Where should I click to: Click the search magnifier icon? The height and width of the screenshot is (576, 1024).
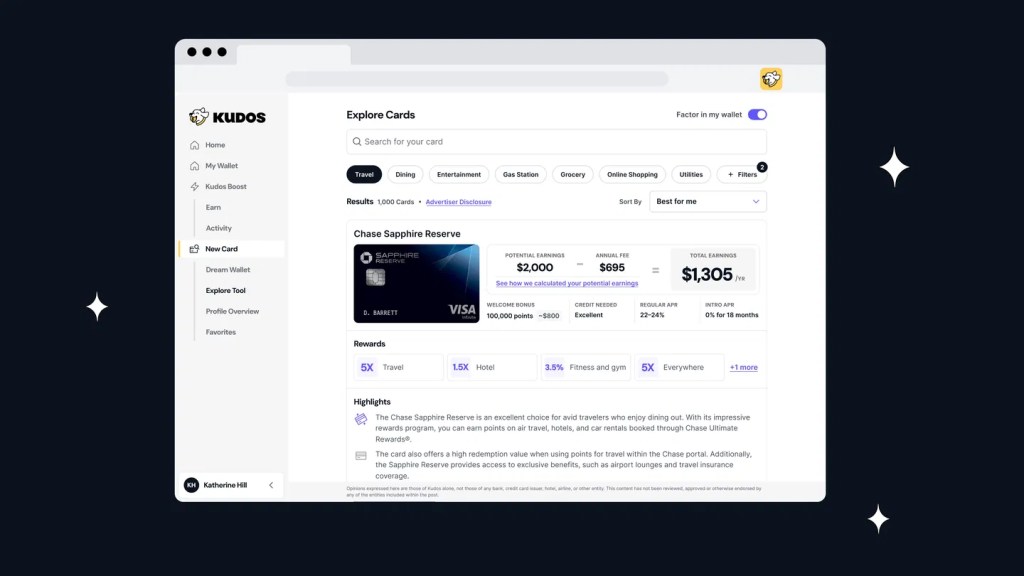(356, 142)
